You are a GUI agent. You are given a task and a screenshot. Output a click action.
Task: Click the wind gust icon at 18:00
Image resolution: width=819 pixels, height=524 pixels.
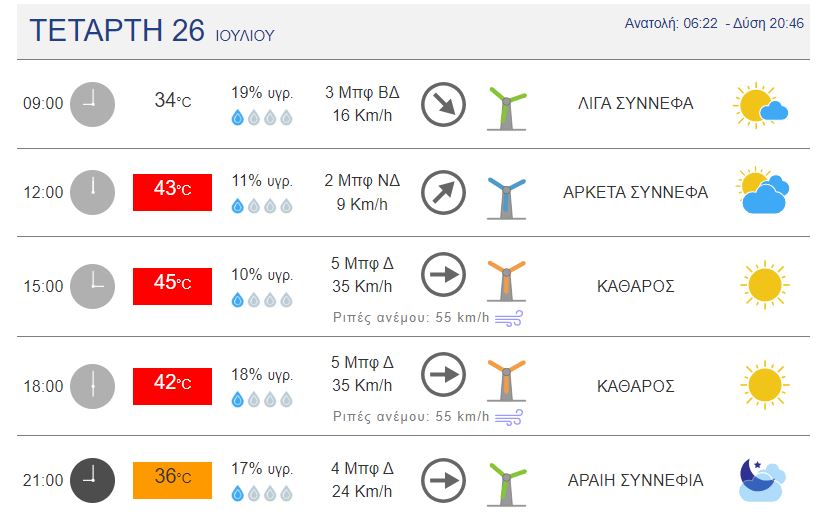pos(511,416)
